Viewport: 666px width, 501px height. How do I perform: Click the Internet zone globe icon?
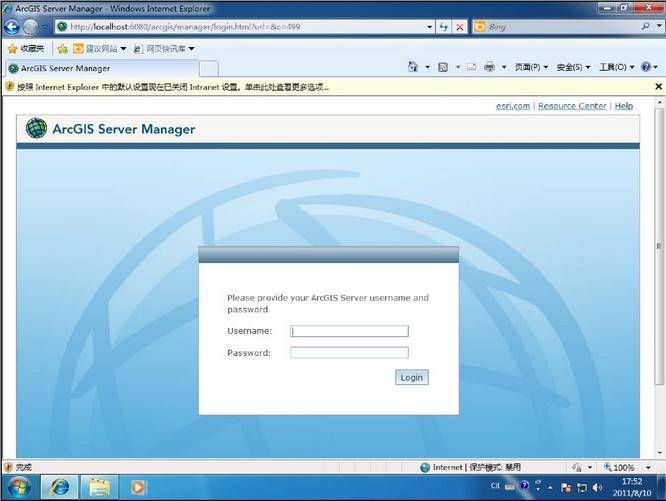pyautogui.click(x=425, y=467)
